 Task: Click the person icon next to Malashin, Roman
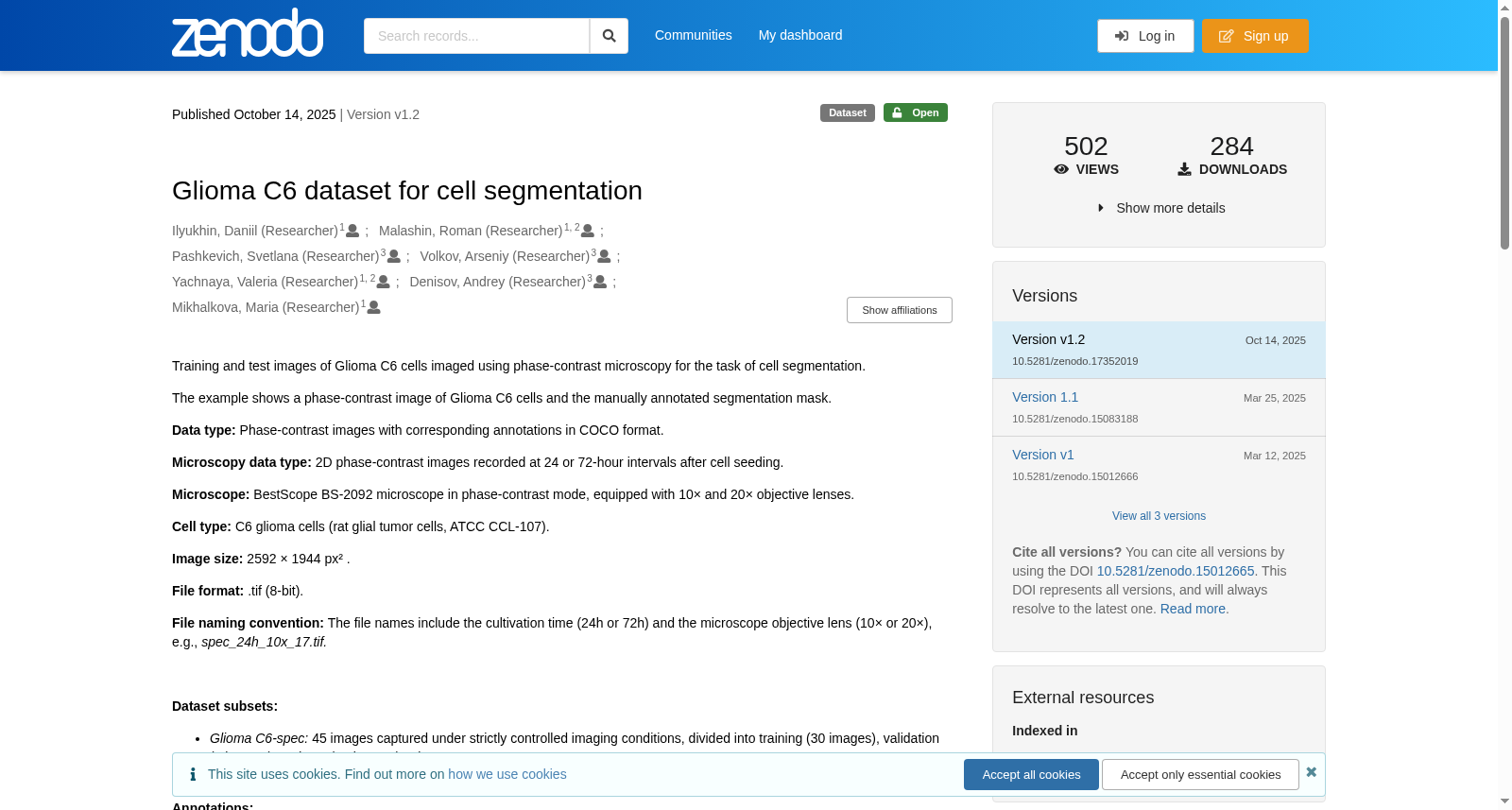588,231
